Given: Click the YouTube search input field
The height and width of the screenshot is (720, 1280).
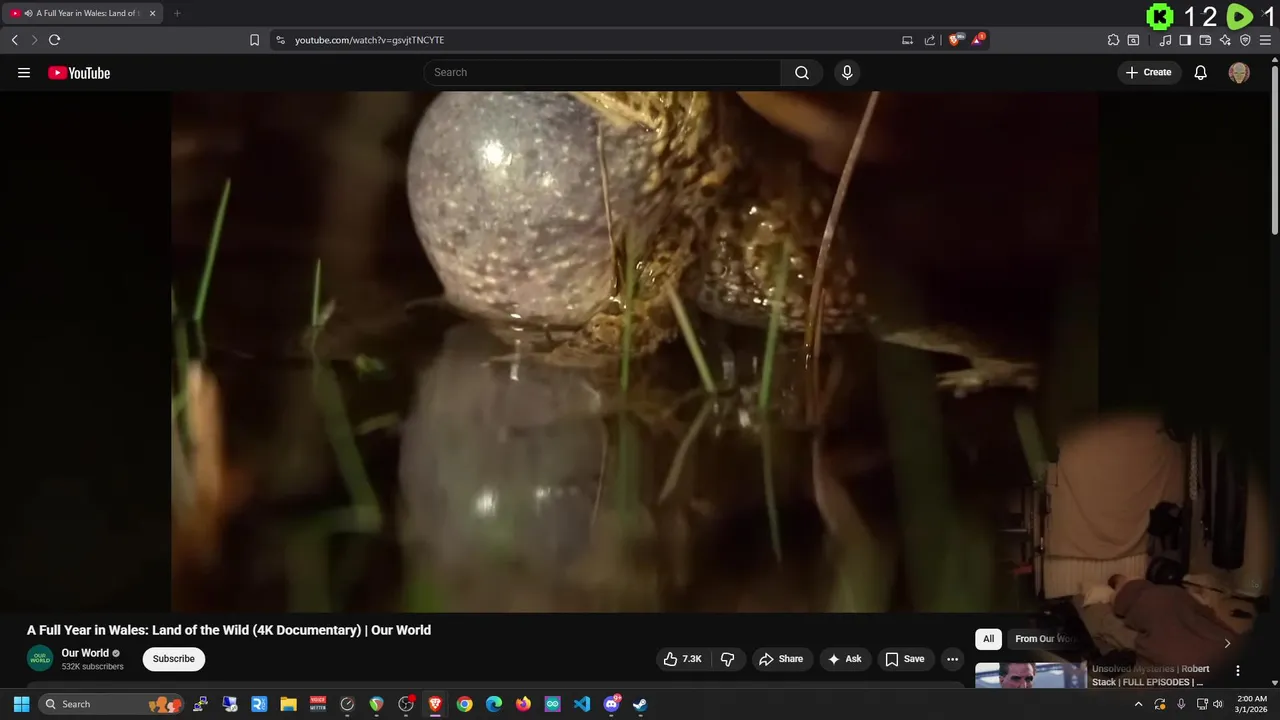Looking at the screenshot, I should pyautogui.click(x=603, y=72).
